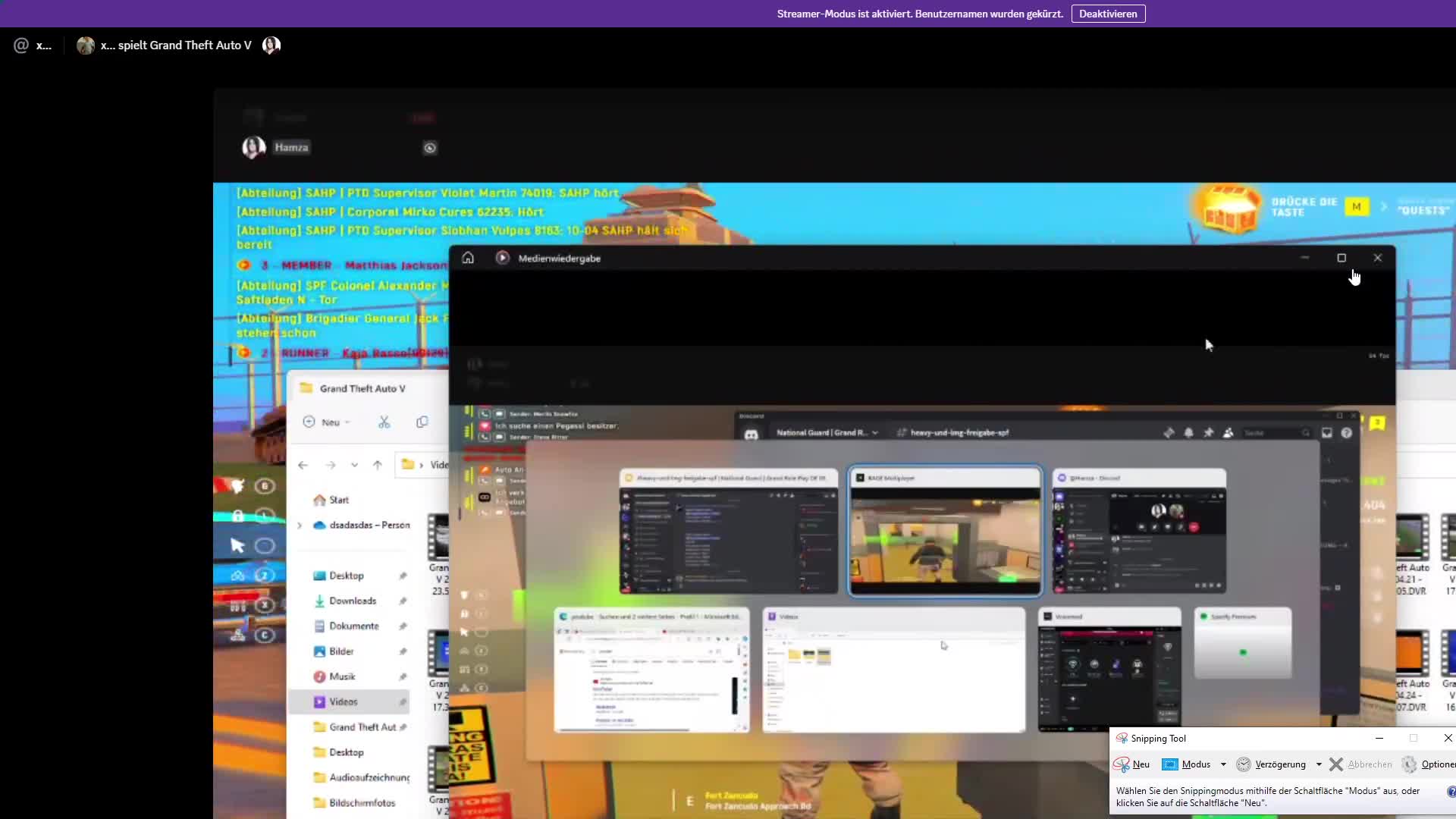Image resolution: width=1456 pixels, height=819 pixels.
Task: Click the Discord search field
Action: pyautogui.click(x=1276, y=432)
